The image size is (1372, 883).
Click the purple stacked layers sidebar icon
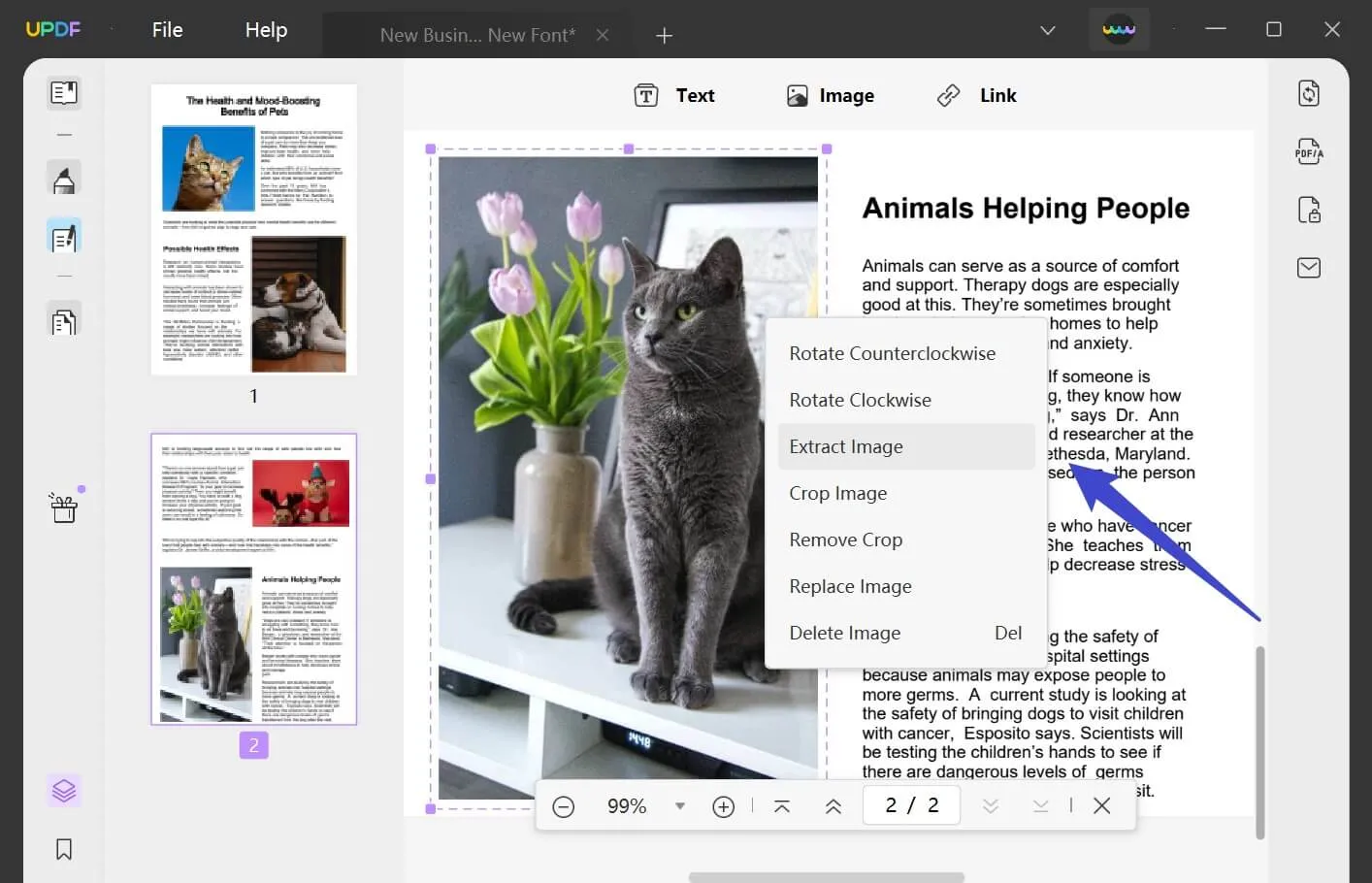tap(64, 790)
